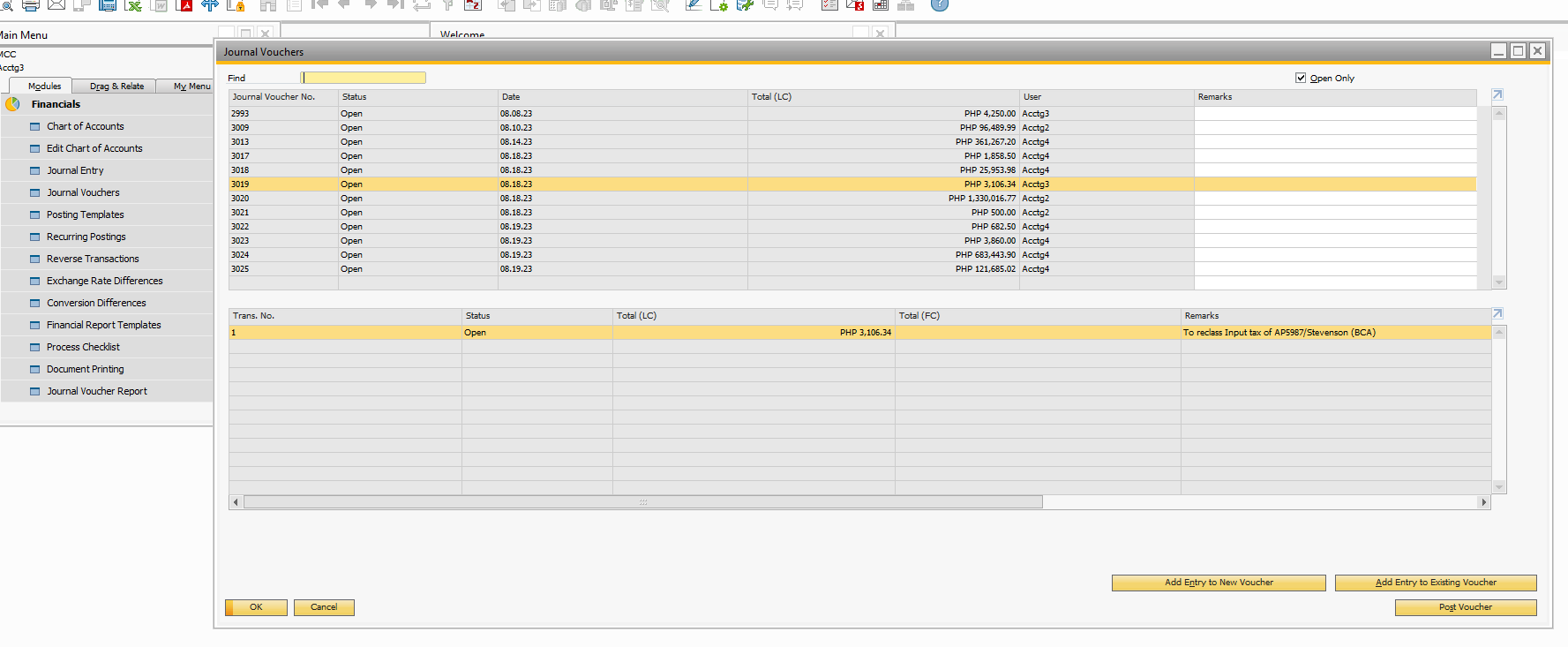Click the horizontal scrollbar's right arrow
This screenshot has height=647, width=1568.
tap(1484, 502)
